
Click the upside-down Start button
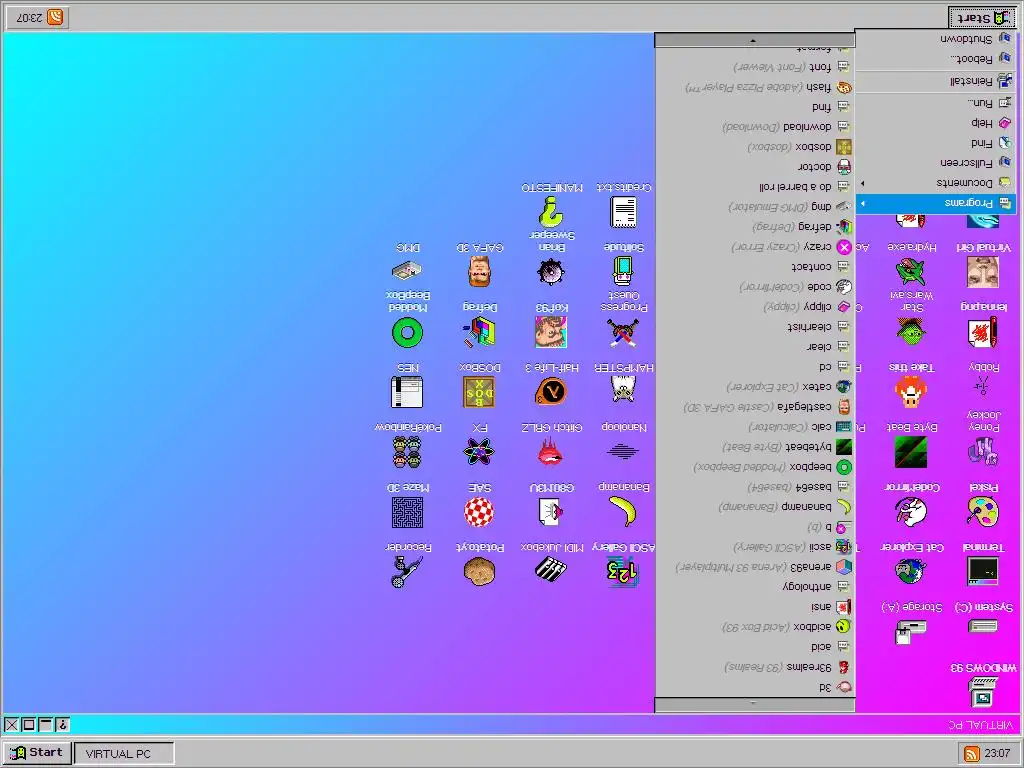tap(982, 18)
